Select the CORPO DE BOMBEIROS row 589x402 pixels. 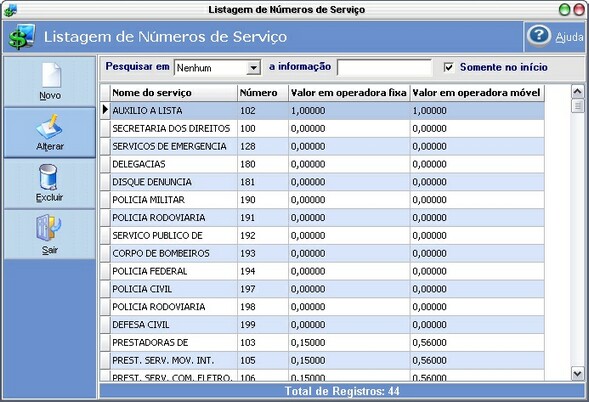click(x=322, y=254)
